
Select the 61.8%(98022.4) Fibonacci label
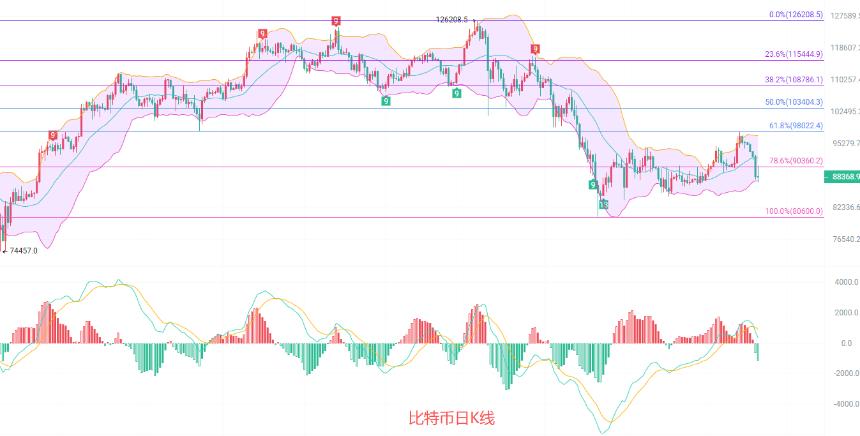click(796, 126)
